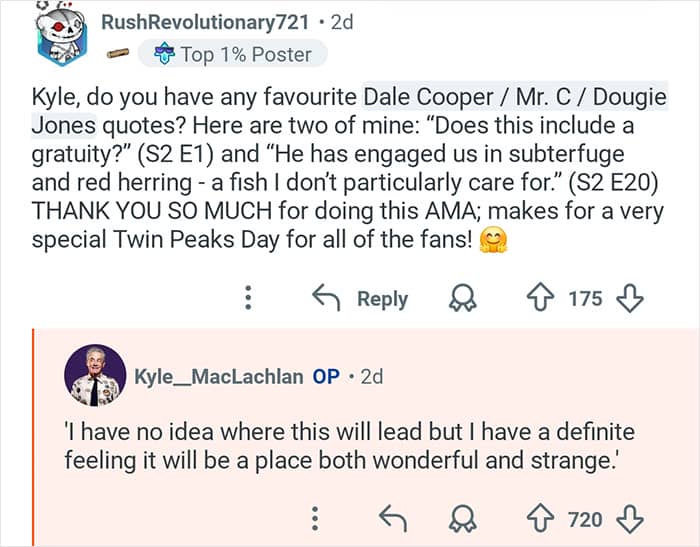
Task: Click reply arrow under Kyle__MacLachlan's comment
Action: point(392,518)
